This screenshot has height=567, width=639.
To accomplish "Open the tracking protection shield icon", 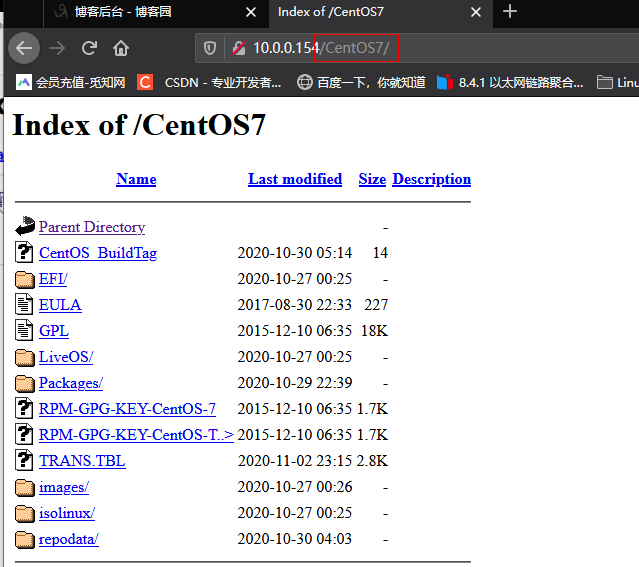I will [x=210, y=48].
